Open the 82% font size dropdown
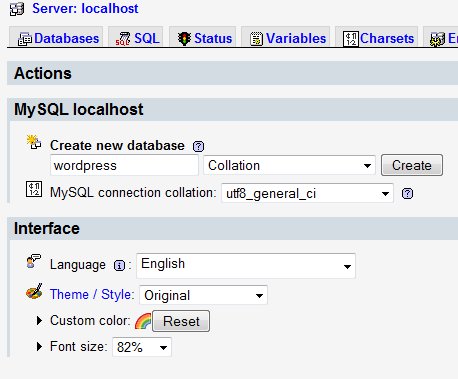This screenshot has height=379, width=458. [142, 347]
